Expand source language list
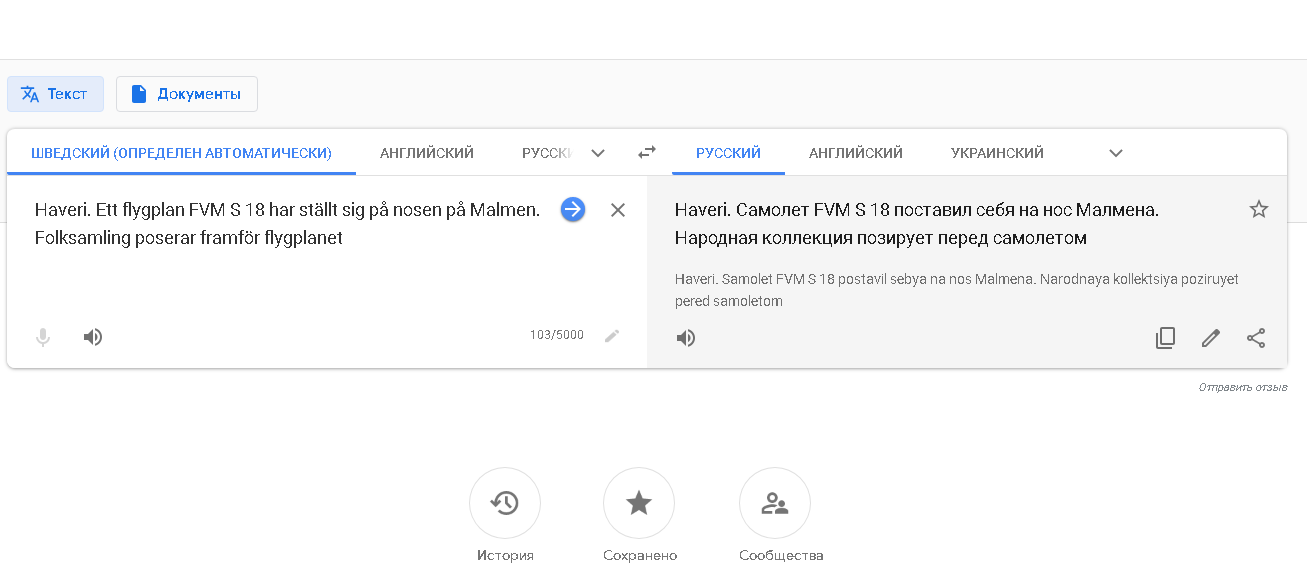This screenshot has width=1307, height=576. (x=598, y=153)
